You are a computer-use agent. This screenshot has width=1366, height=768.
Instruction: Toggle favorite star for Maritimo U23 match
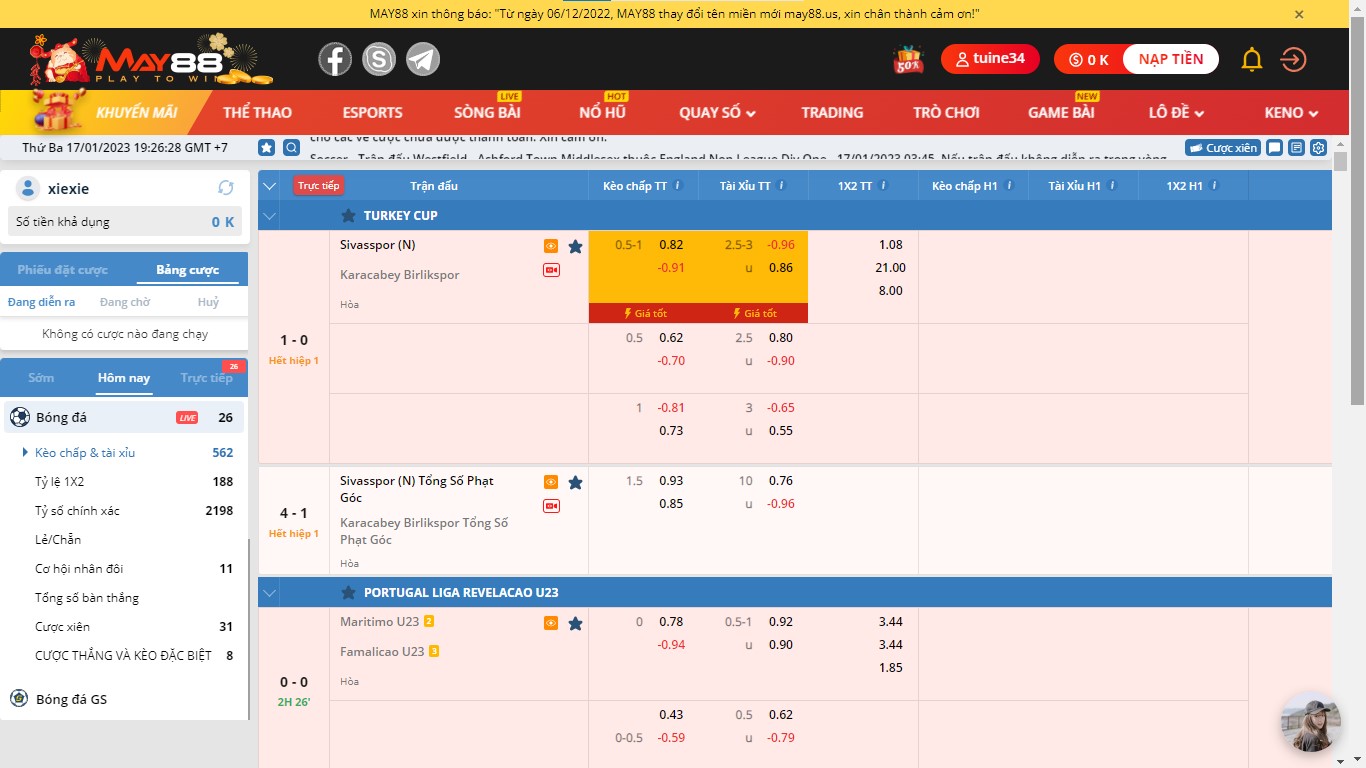[575, 623]
